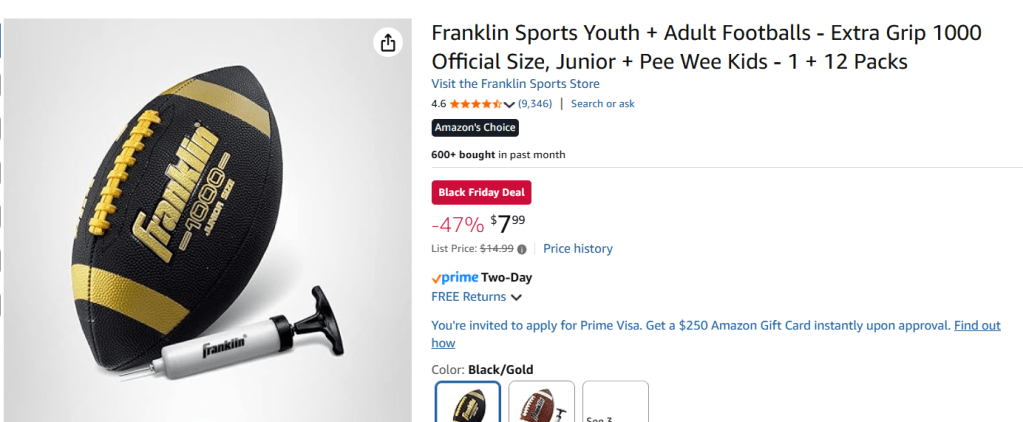Click the Amazon's Choice badge
Viewport: 1023px width, 422px height.
[475, 128]
